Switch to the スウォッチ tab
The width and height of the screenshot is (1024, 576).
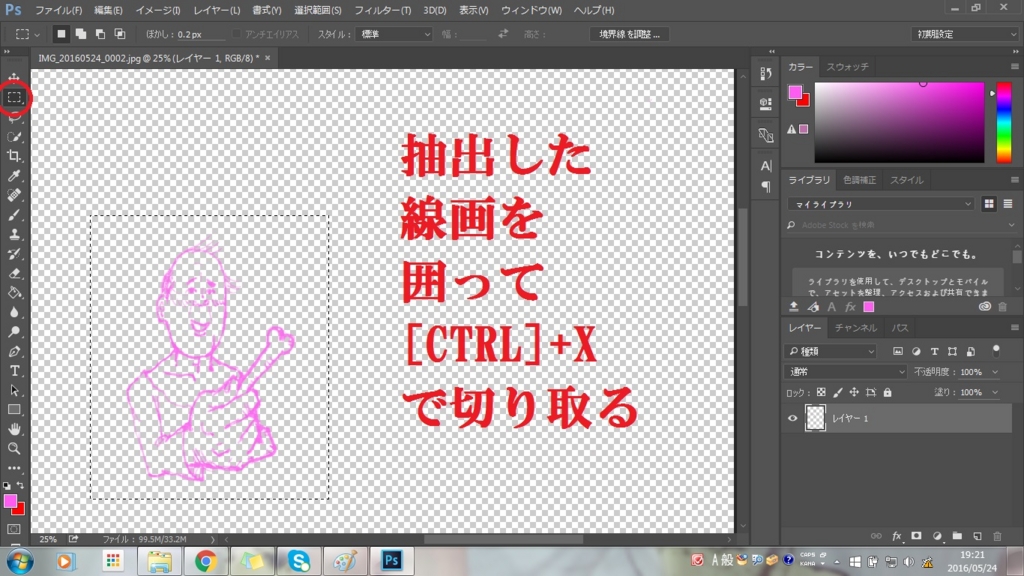(847, 67)
